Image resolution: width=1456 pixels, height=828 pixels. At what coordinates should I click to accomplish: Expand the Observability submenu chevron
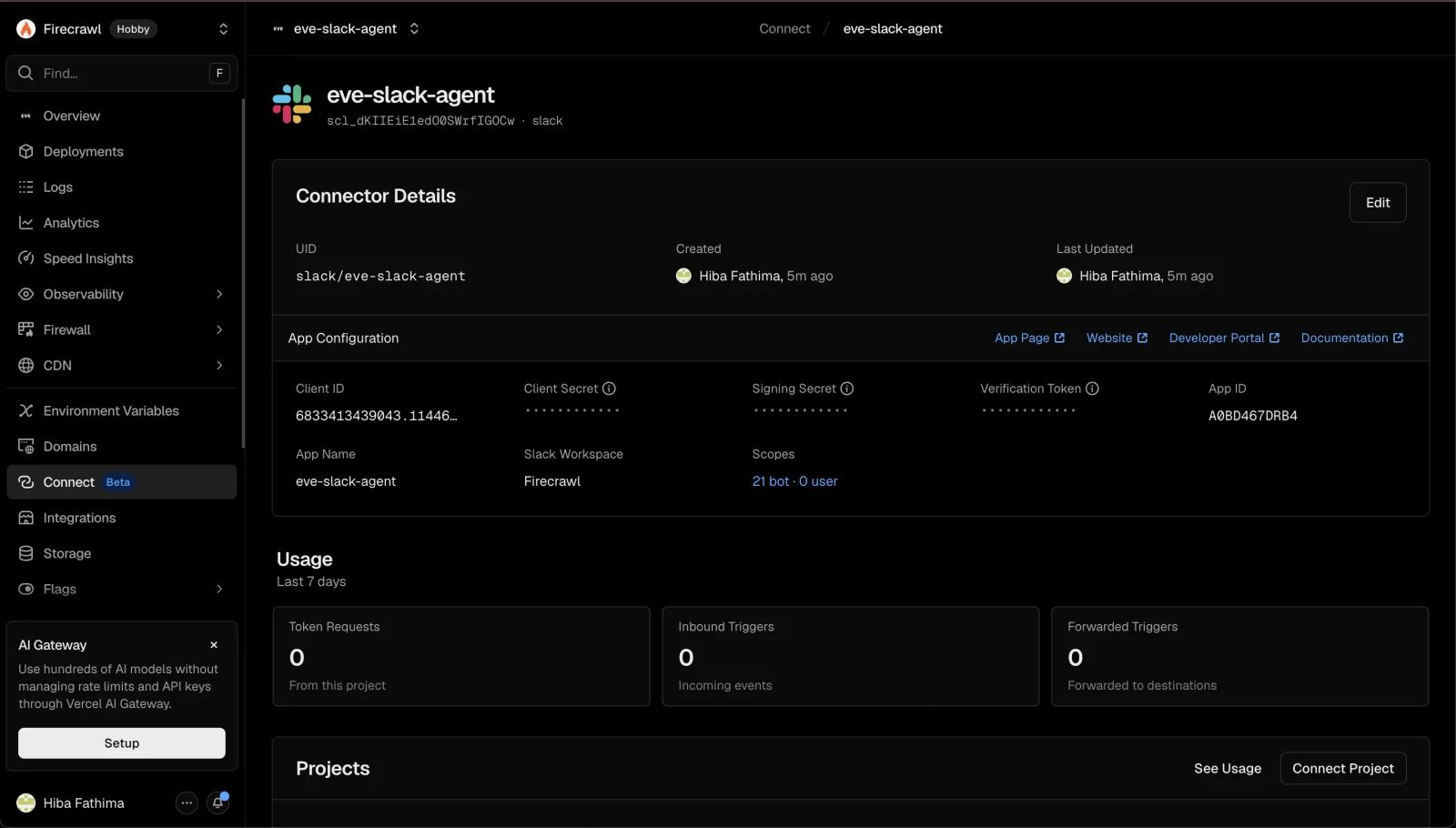click(219, 294)
